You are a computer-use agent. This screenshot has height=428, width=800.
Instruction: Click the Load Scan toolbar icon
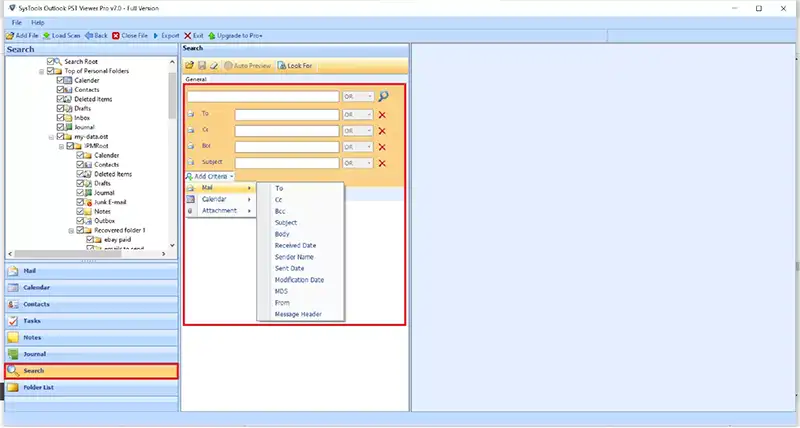click(x=46, y=36)
